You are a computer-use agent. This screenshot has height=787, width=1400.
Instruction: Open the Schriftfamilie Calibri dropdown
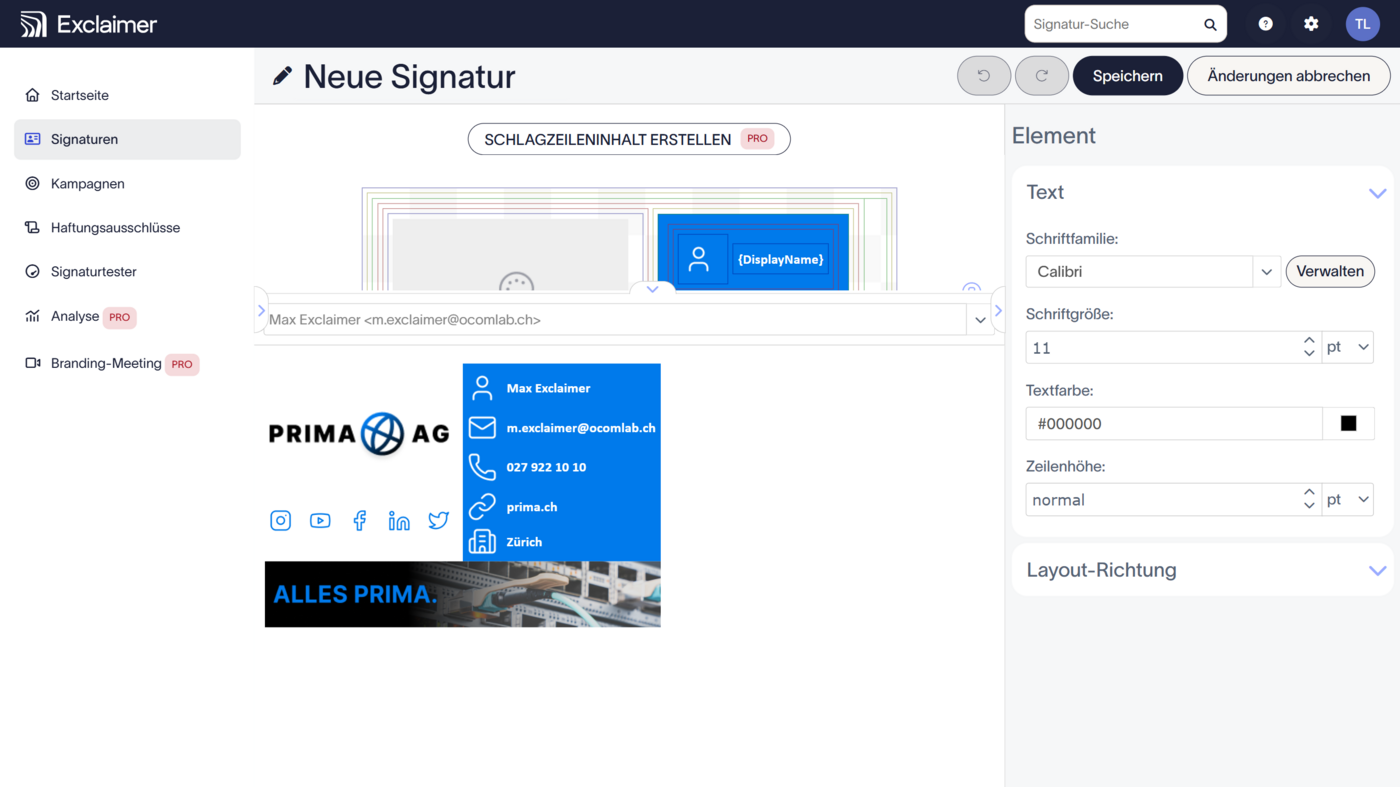coord(1266,272)
